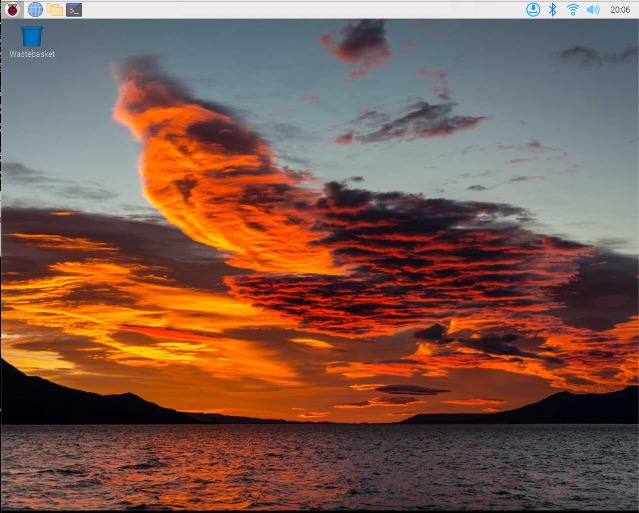Open the Wi-Fi network list
639x513 pixels.
coord(573,9)
